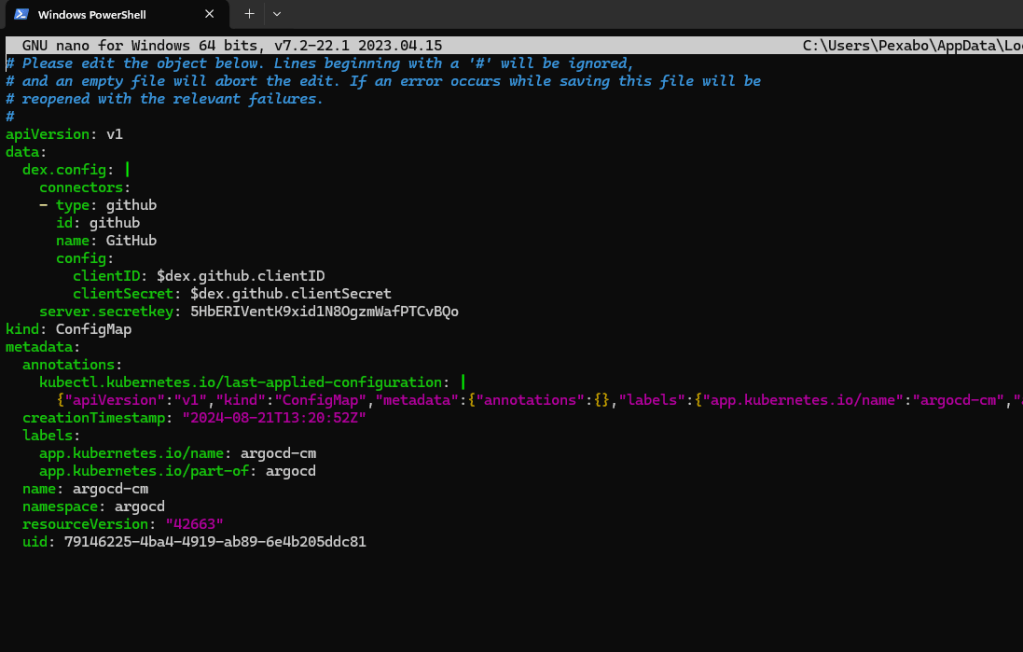Close the Windows PowerShell tab
This screenshot has height=652, width=1023.
point(209,14)
